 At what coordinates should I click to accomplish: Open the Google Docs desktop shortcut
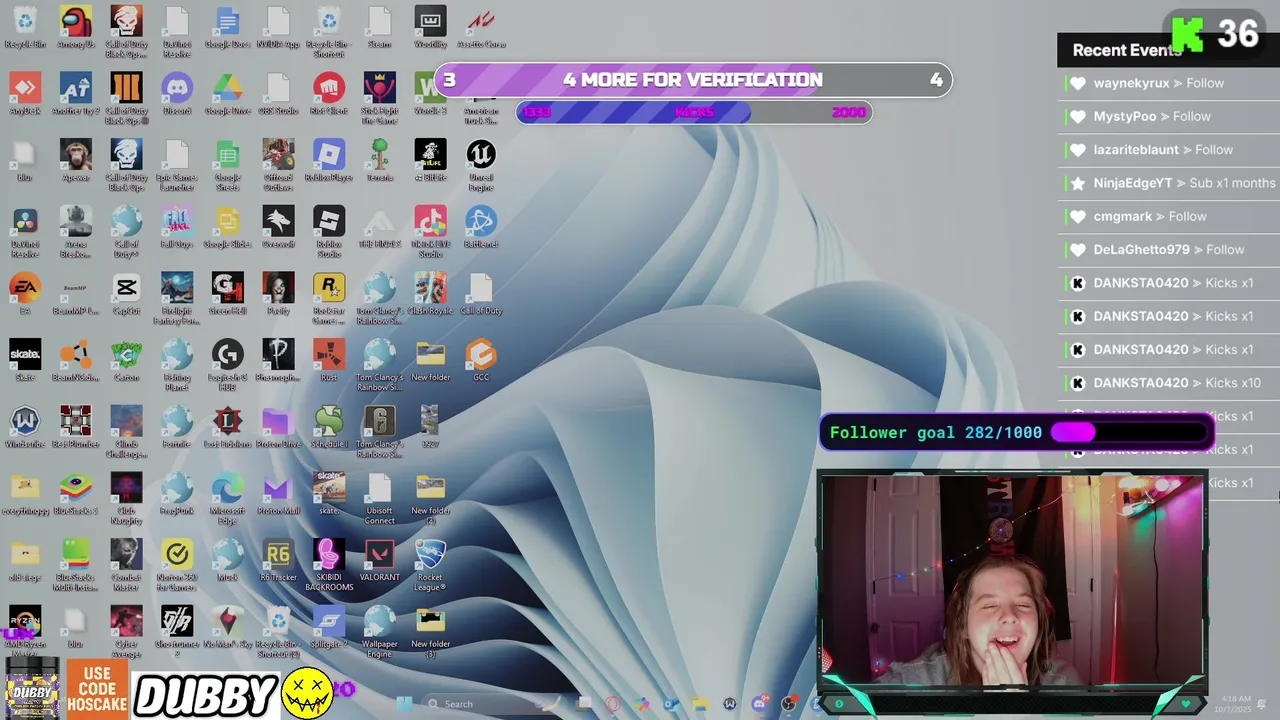pyautogui.click(x=228, y=27)
